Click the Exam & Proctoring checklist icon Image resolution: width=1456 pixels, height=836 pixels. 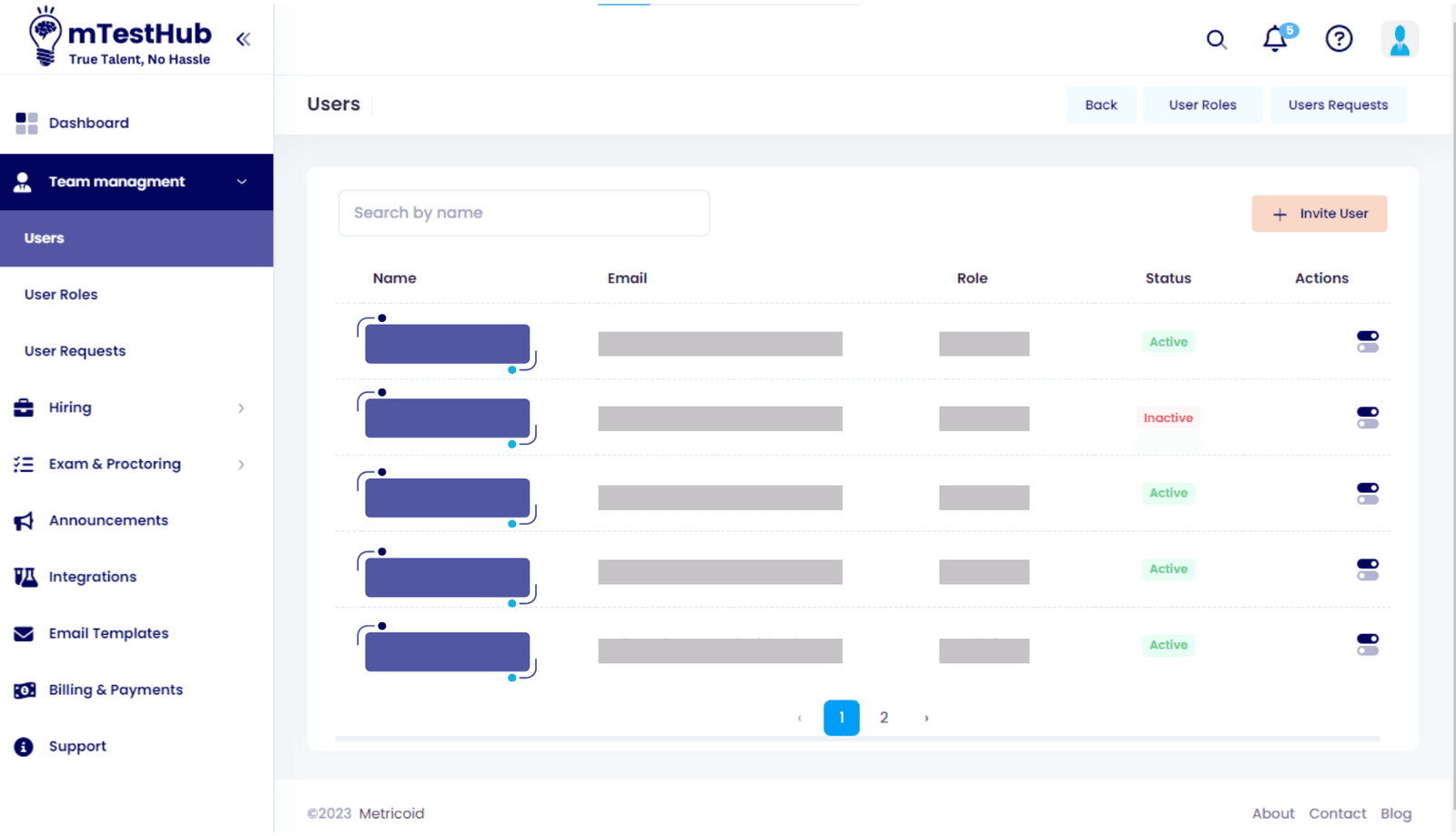(24, 464)
